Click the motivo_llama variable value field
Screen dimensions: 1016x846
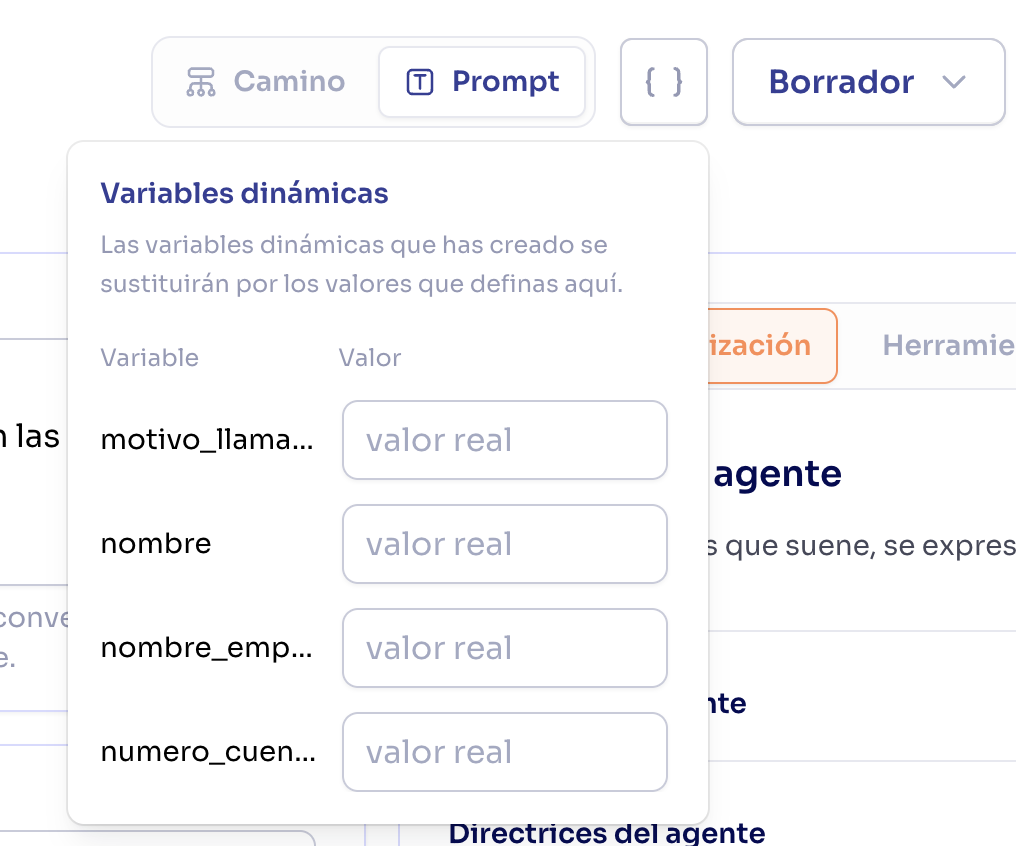(x=504, y=440)
